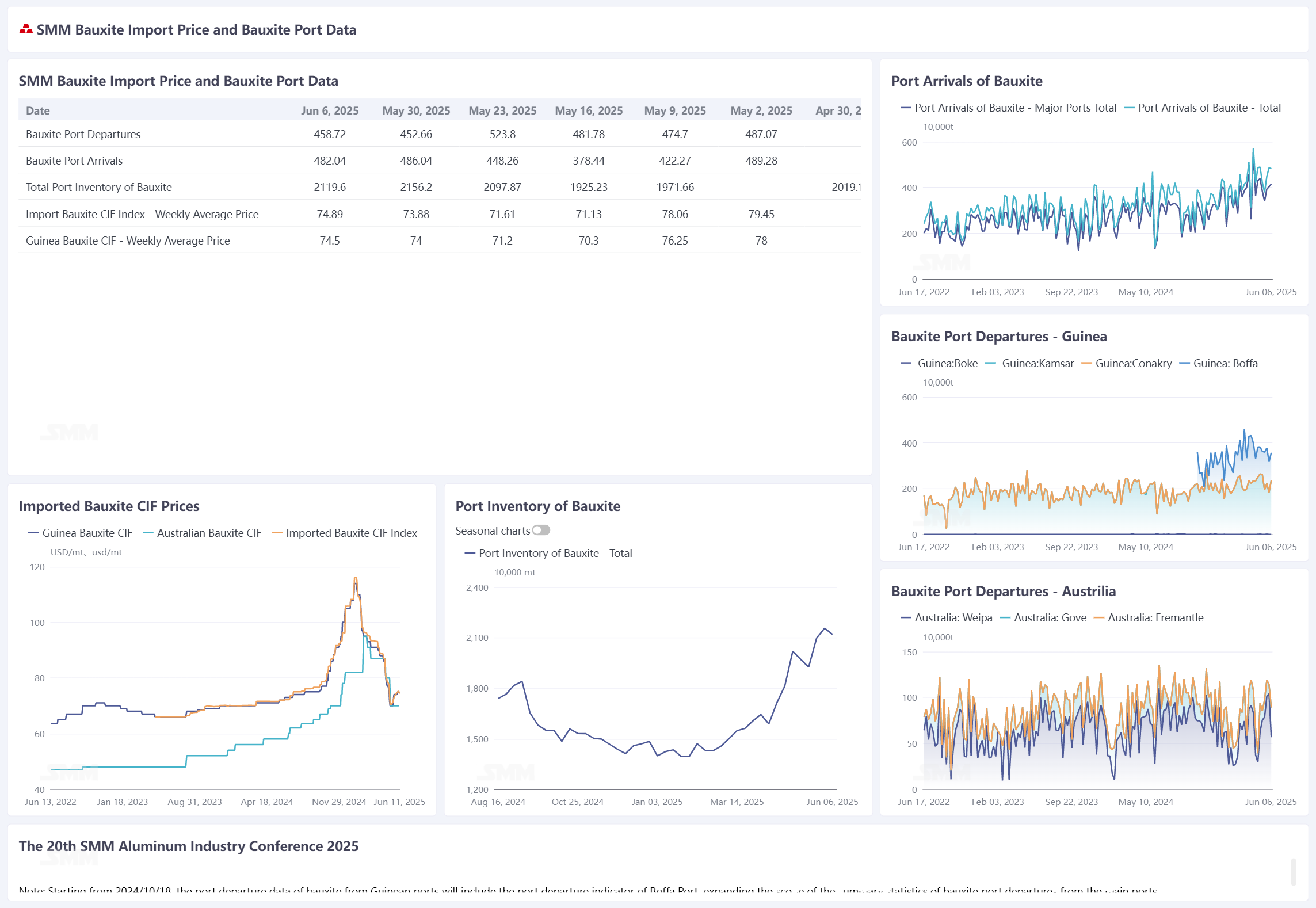Toggle Port Arrivals of Bauxite - Major Ports Total legend
Viewport: 1316px width, 908px height.
click(1008, 108)
